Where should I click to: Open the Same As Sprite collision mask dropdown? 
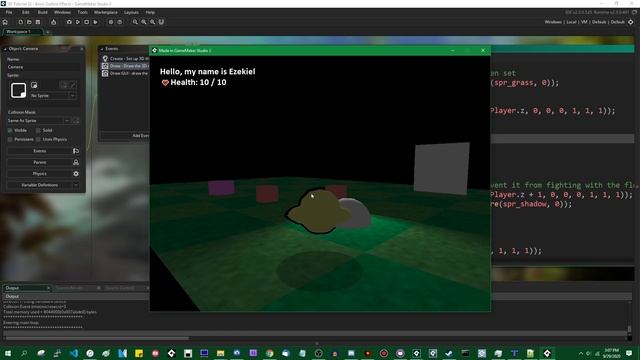coord(38,121)
